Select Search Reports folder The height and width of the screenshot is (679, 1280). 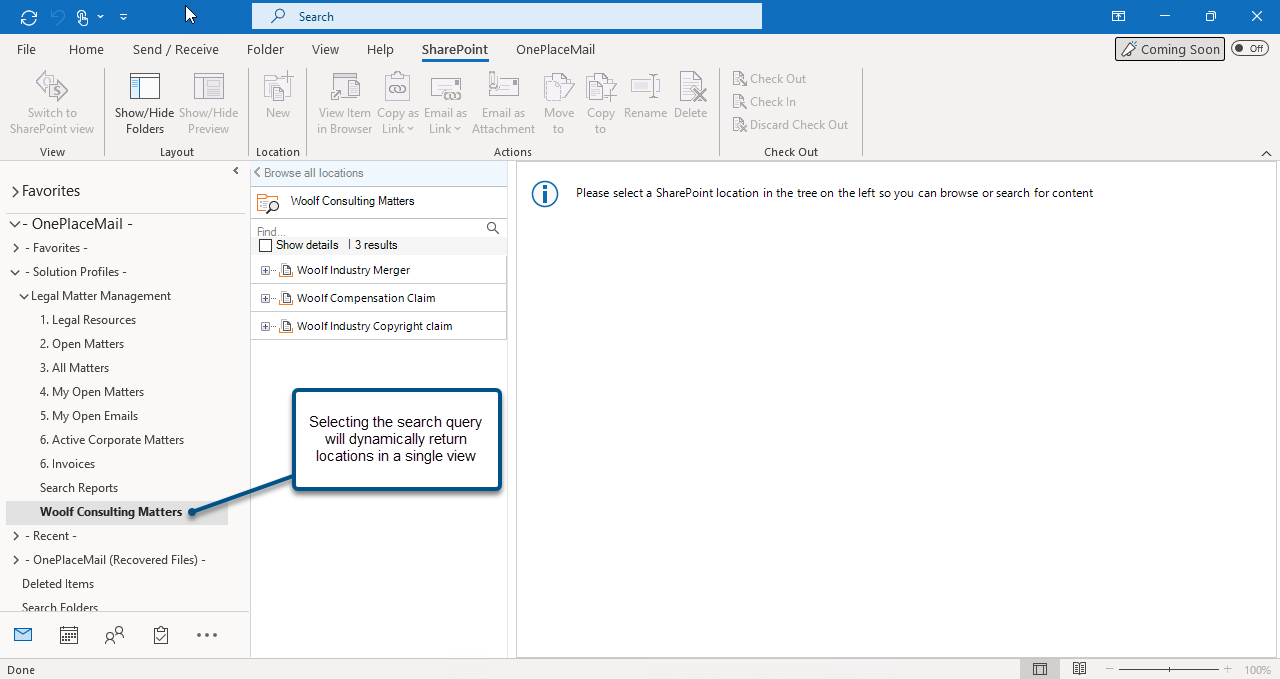79,488
